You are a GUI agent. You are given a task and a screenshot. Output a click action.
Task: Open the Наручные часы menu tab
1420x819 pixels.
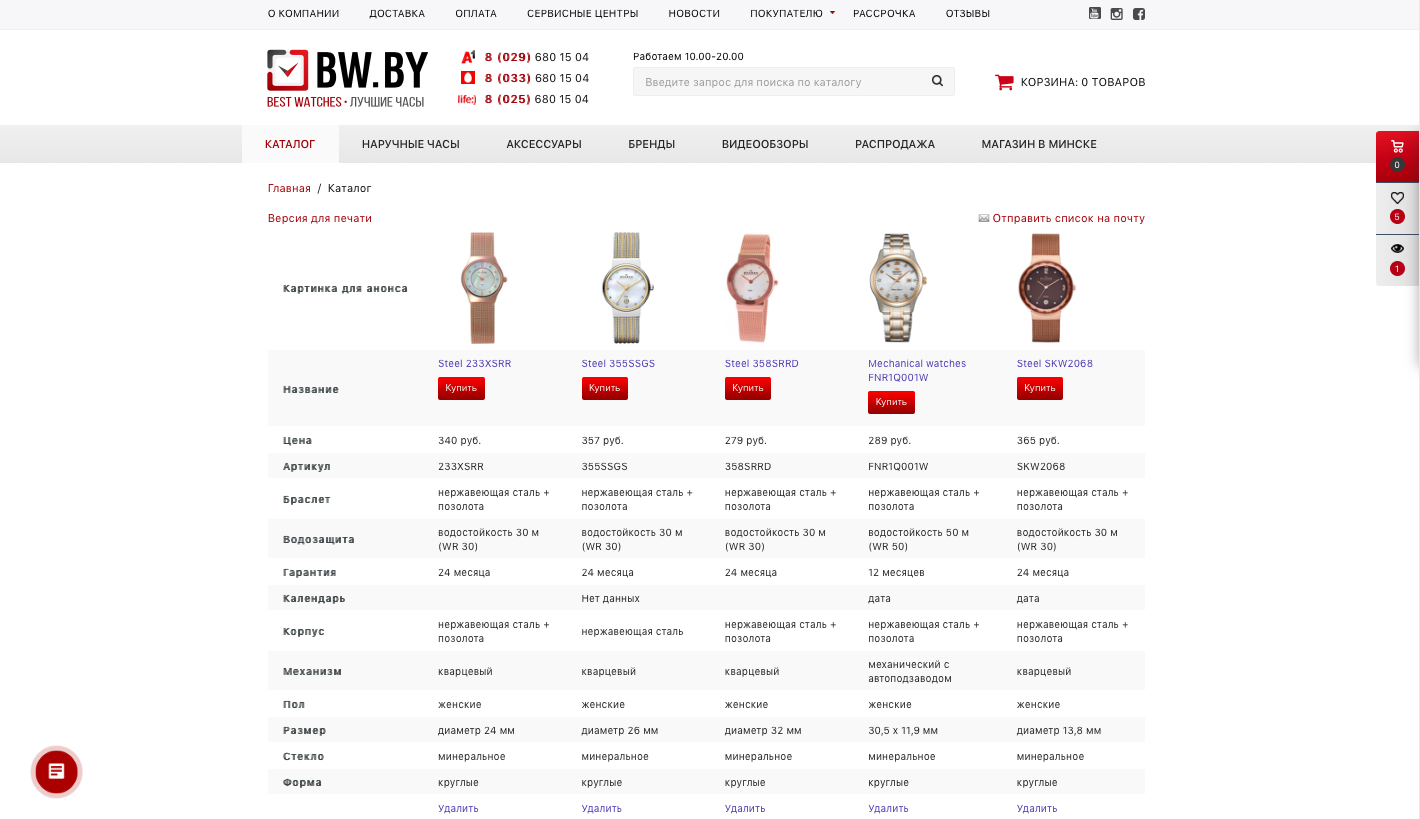[x=411, y=144]
